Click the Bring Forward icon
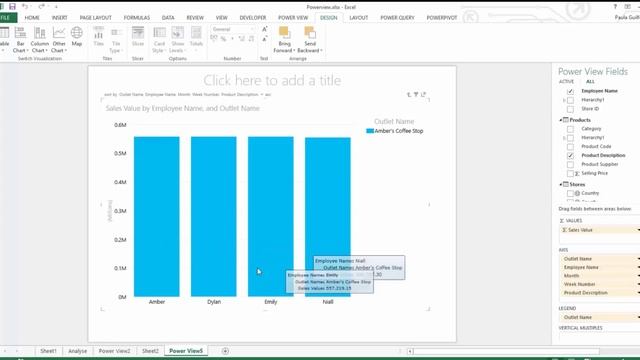 point(284,40)
